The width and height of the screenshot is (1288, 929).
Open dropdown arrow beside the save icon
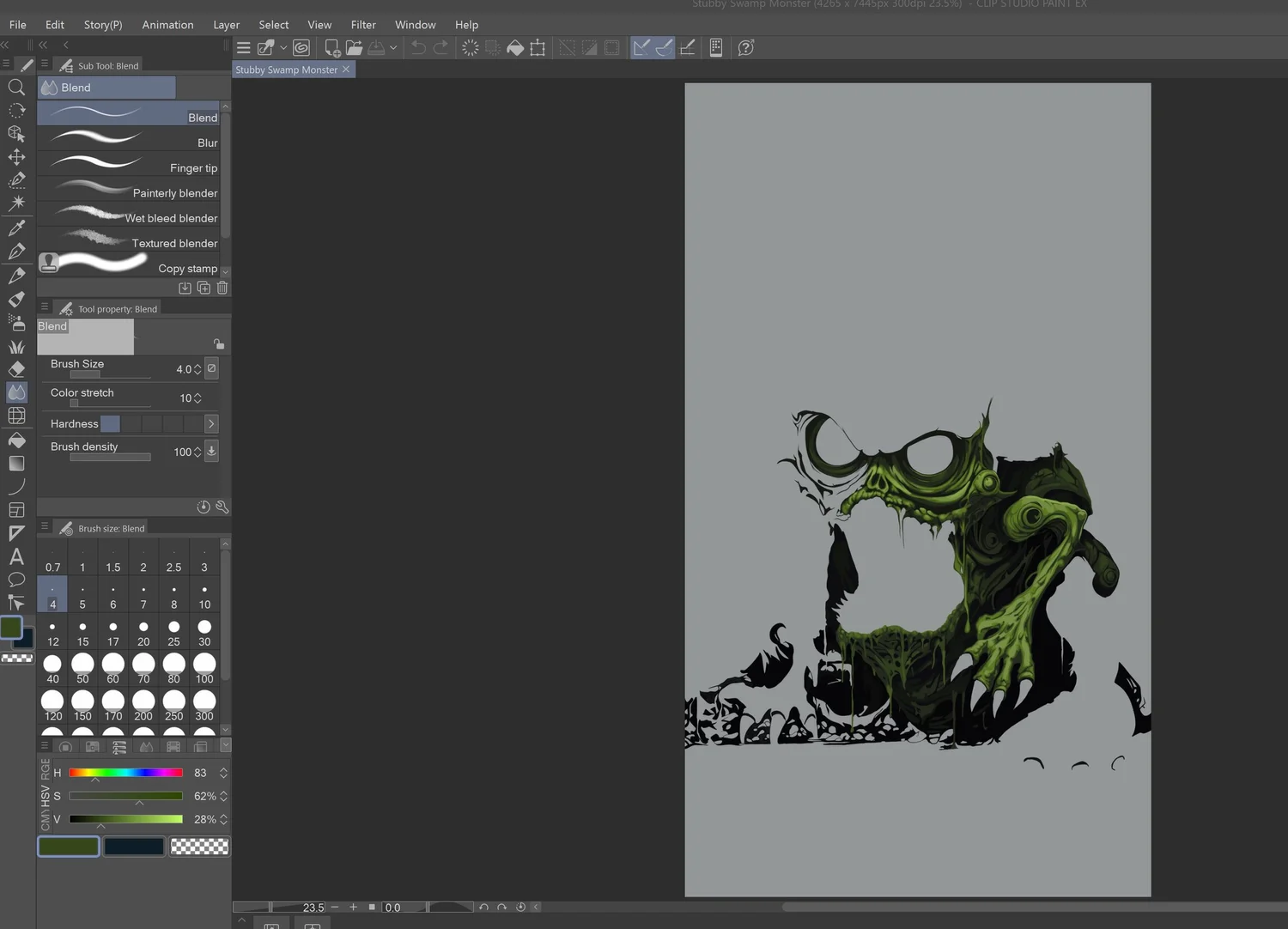coord(393,48)
